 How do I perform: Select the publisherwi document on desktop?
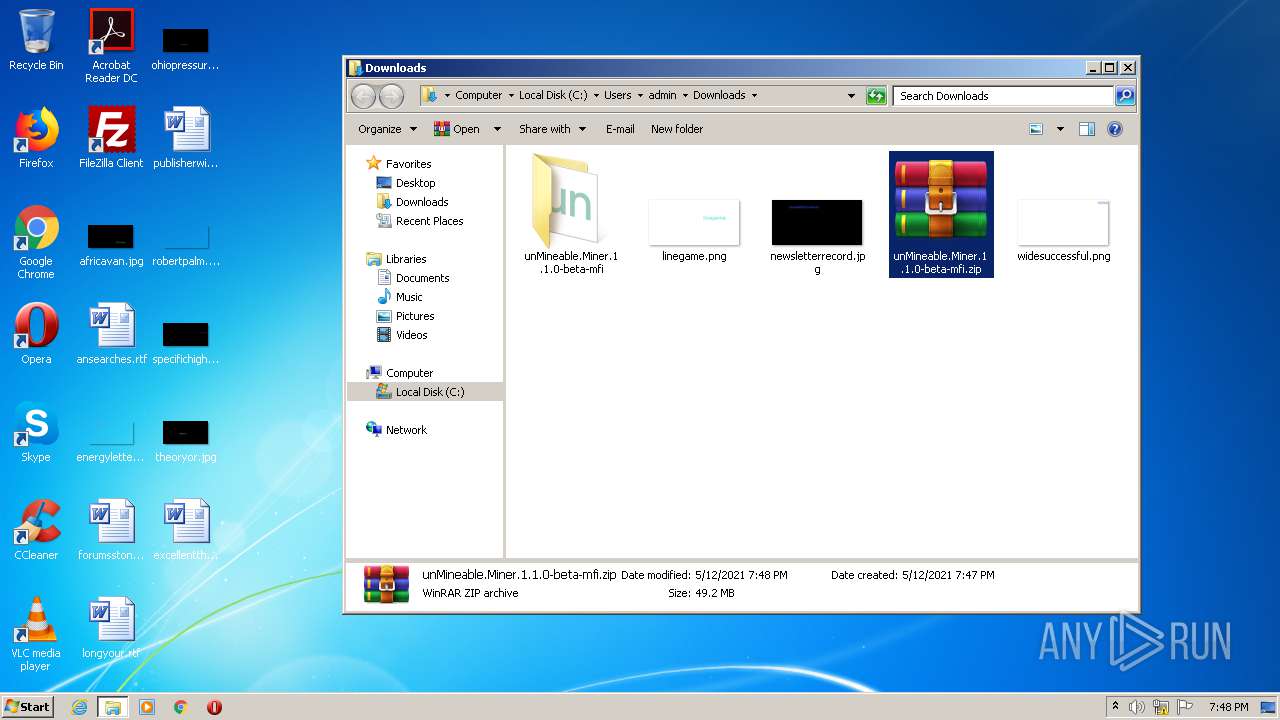tap(186, 138)
